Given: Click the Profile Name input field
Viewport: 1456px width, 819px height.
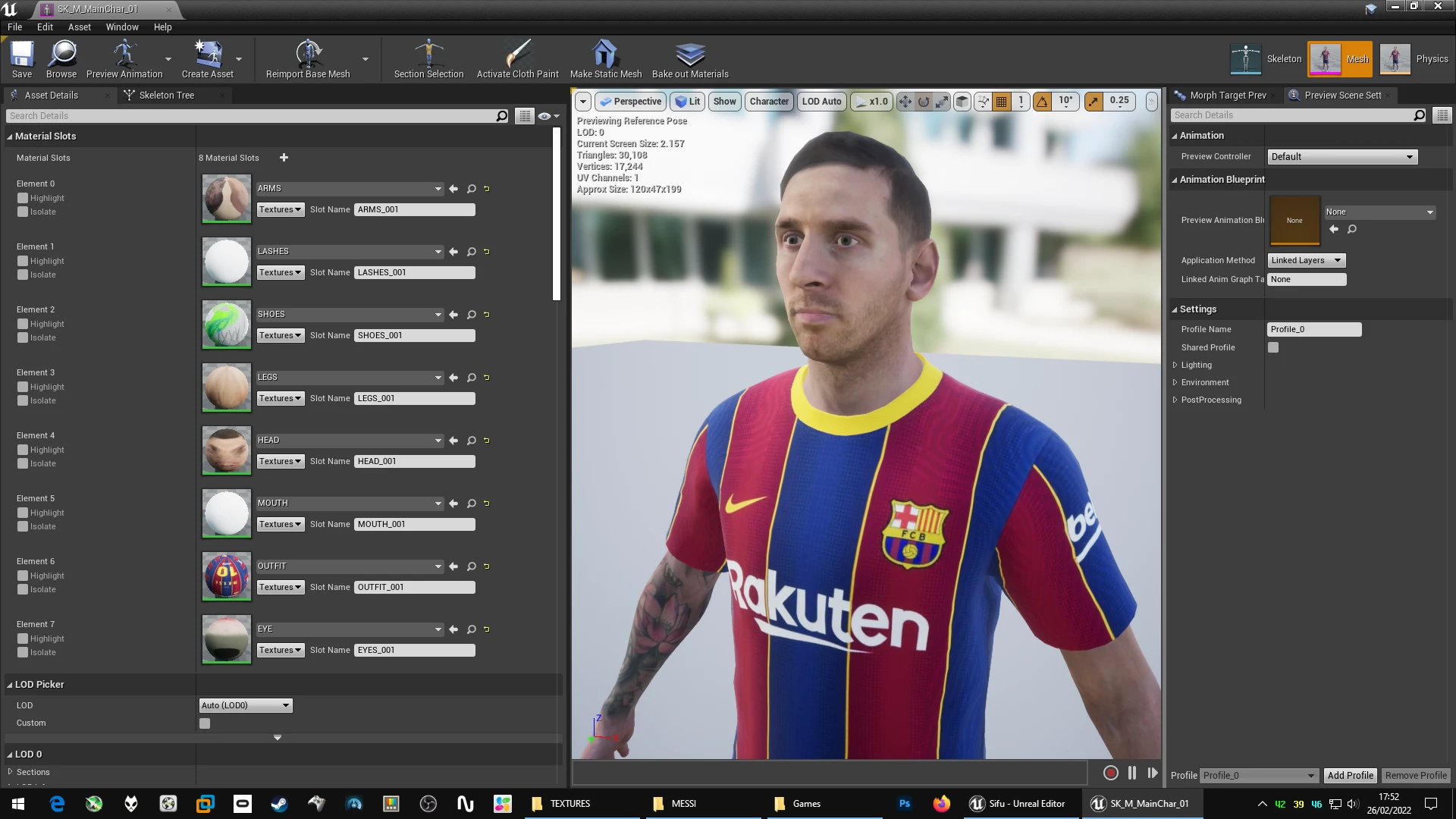Looking at the screenshot, I should (x=1314, y=329).
